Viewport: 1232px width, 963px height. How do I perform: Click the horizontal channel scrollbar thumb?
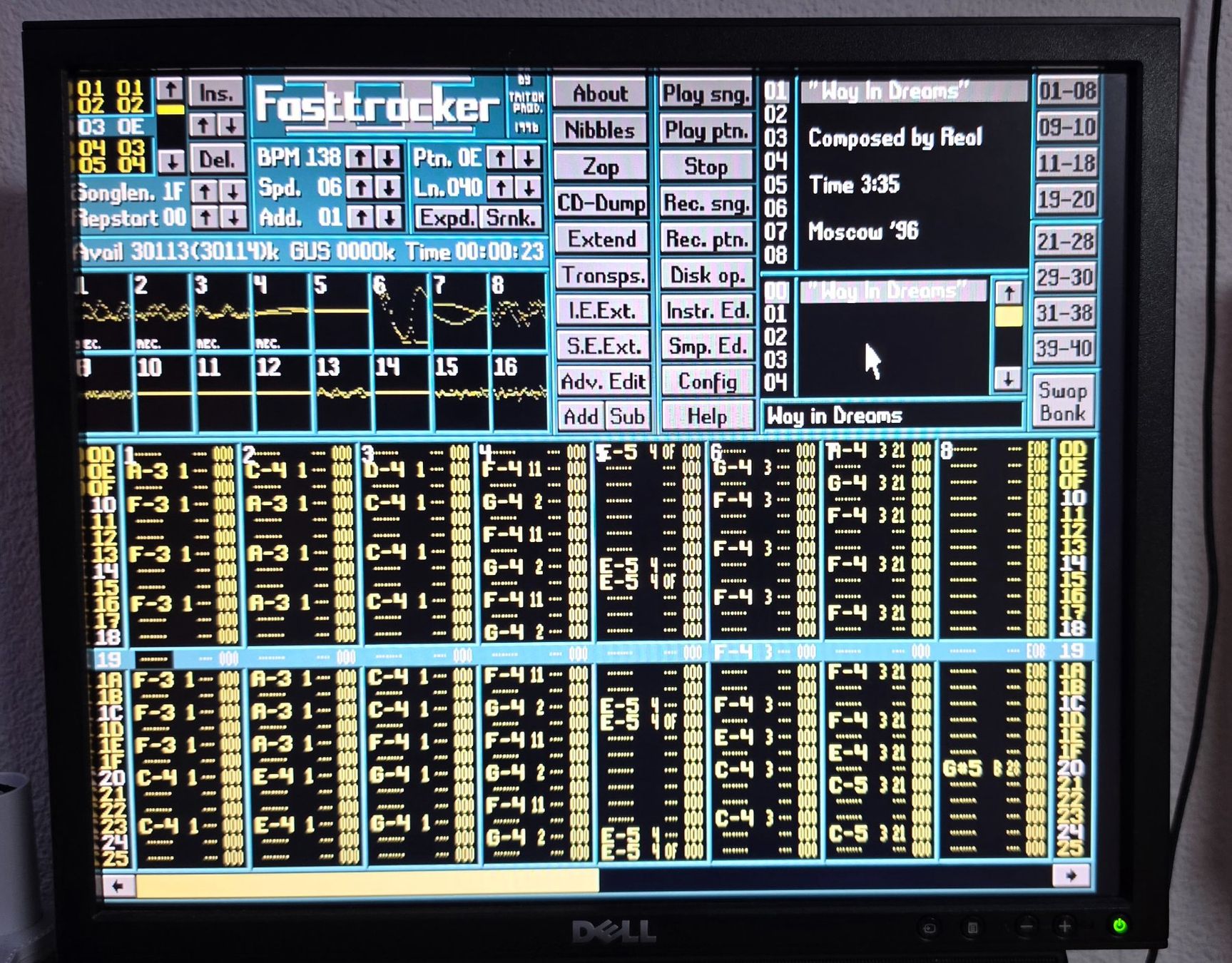click(367, 882)
